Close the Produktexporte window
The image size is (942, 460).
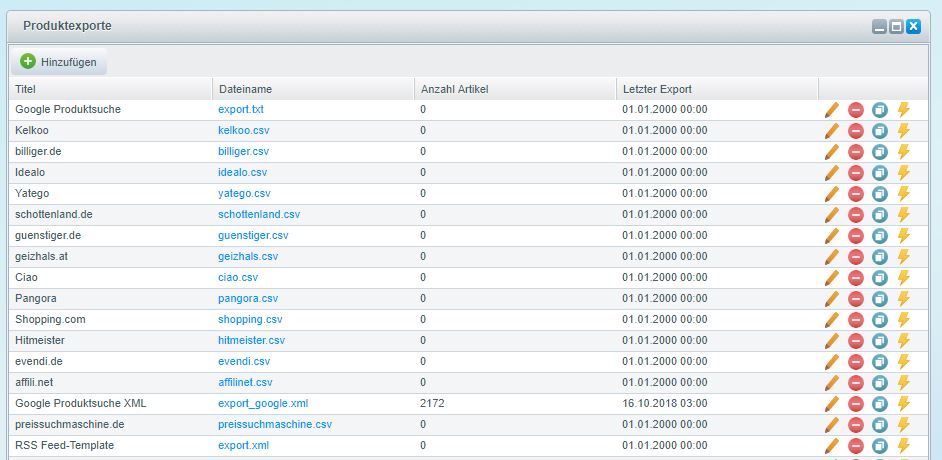pyautogui.click(x=914, y=26)
